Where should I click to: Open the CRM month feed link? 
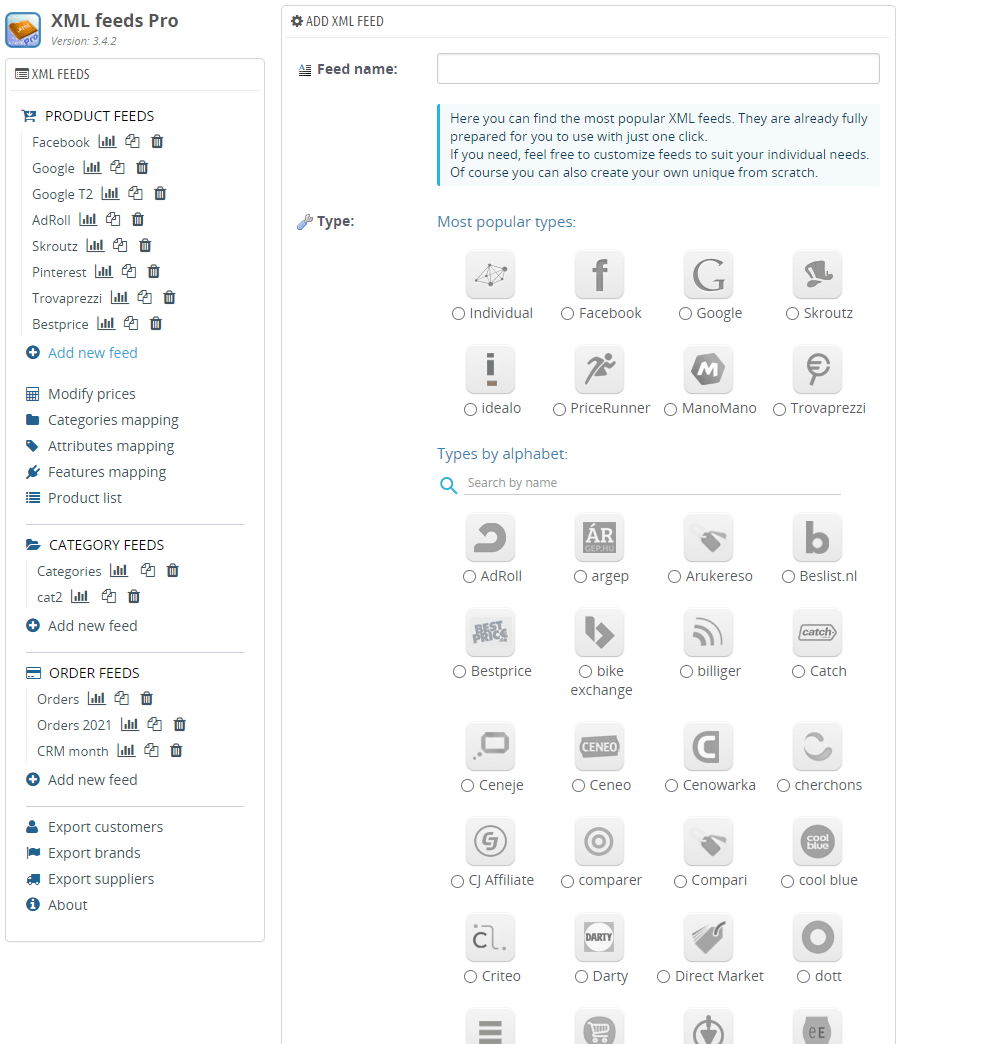click(x=73, y=751)
